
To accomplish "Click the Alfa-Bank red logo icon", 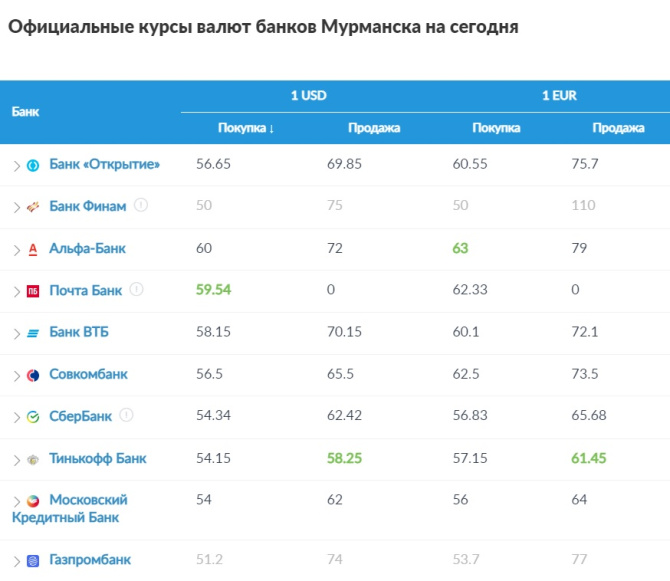I will [33, 249].
